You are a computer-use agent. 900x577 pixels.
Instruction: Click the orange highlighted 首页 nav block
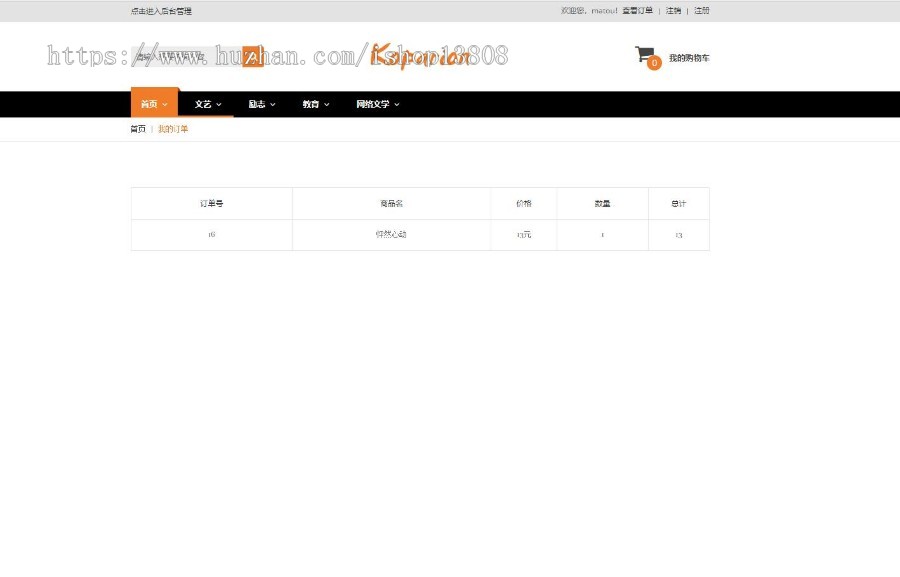click(x=154, y=104)
